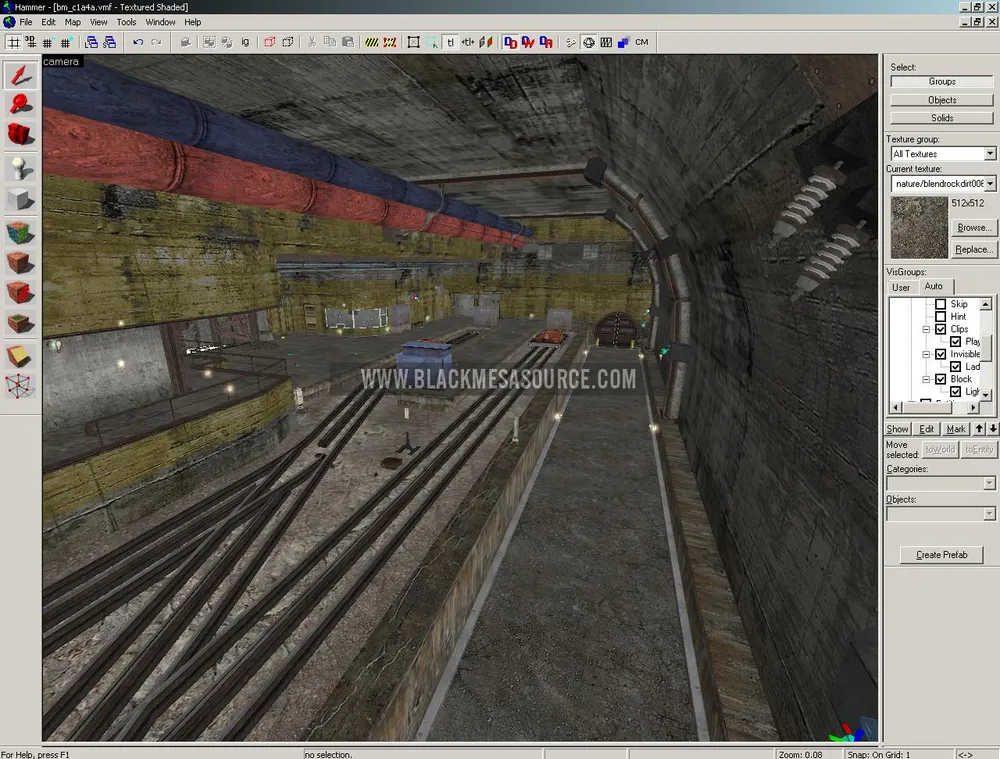Click the Browse... texture button

974,228
